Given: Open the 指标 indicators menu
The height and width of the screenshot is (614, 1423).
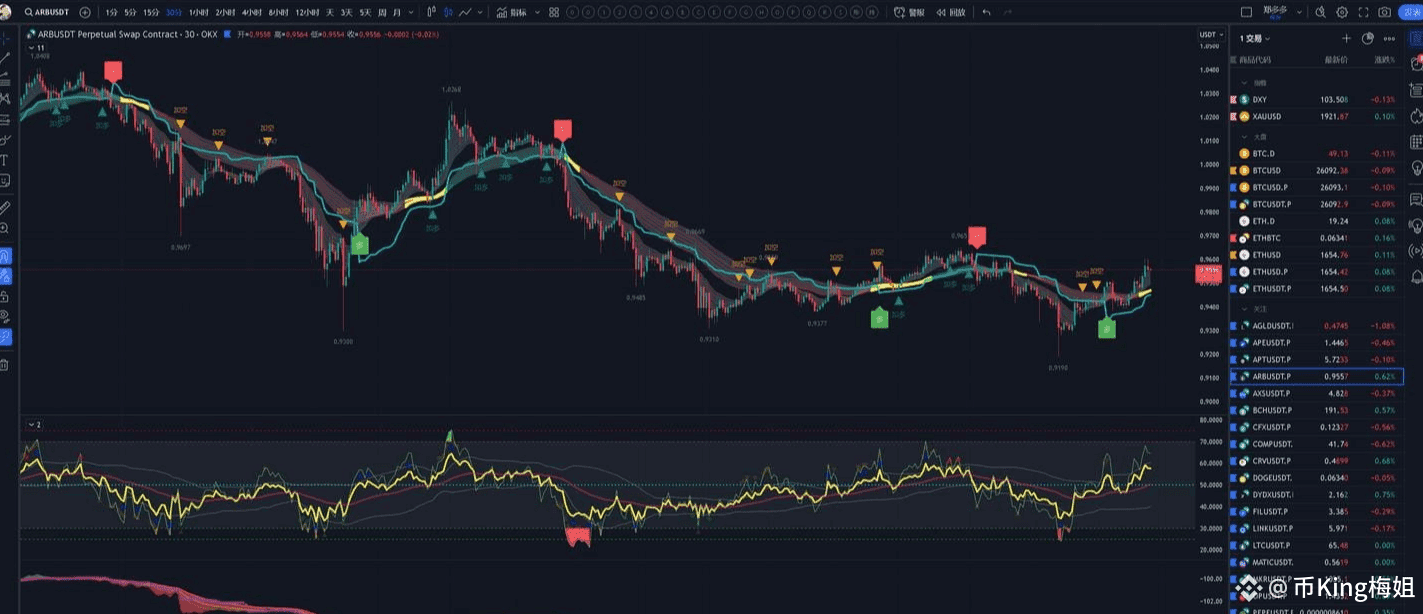Looking at the screenshot, I should (x=511, y=12).
